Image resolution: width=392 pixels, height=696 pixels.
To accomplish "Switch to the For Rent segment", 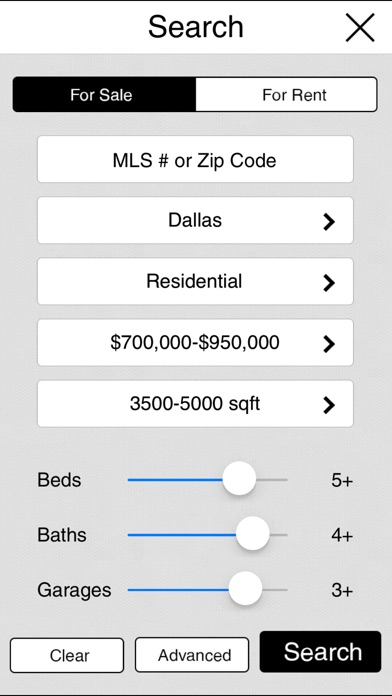I will 286,95.
